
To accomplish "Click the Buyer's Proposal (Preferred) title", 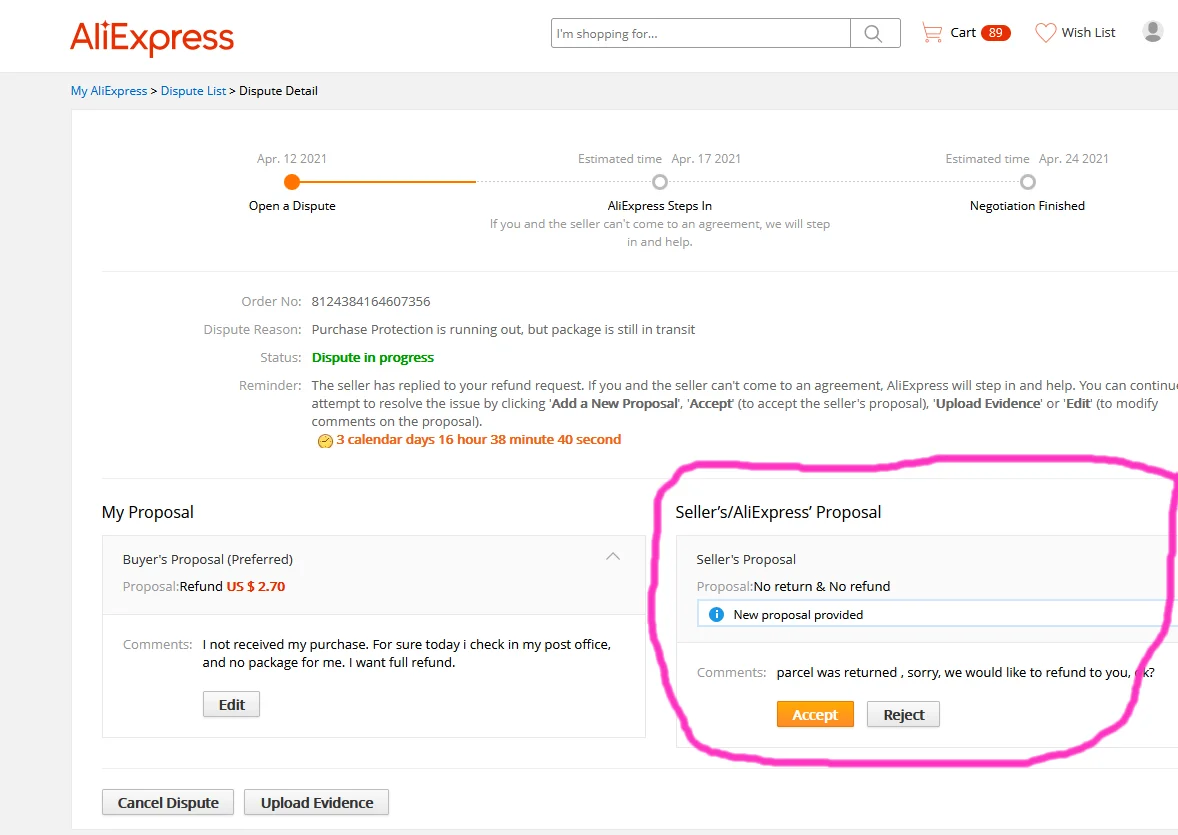I will [208, 559].
